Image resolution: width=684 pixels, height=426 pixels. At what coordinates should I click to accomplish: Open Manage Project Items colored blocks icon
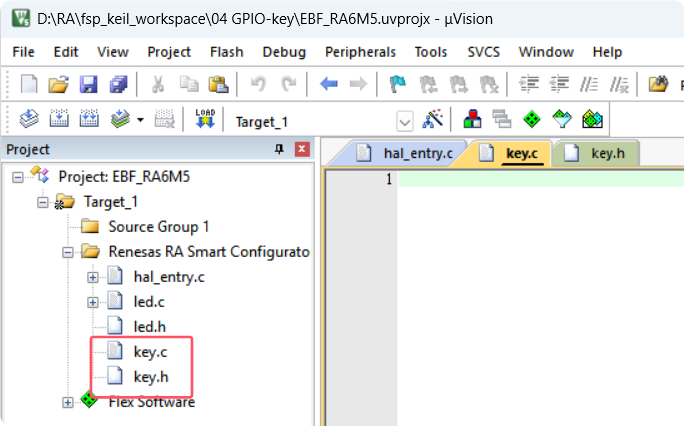[x=472, y=118]
